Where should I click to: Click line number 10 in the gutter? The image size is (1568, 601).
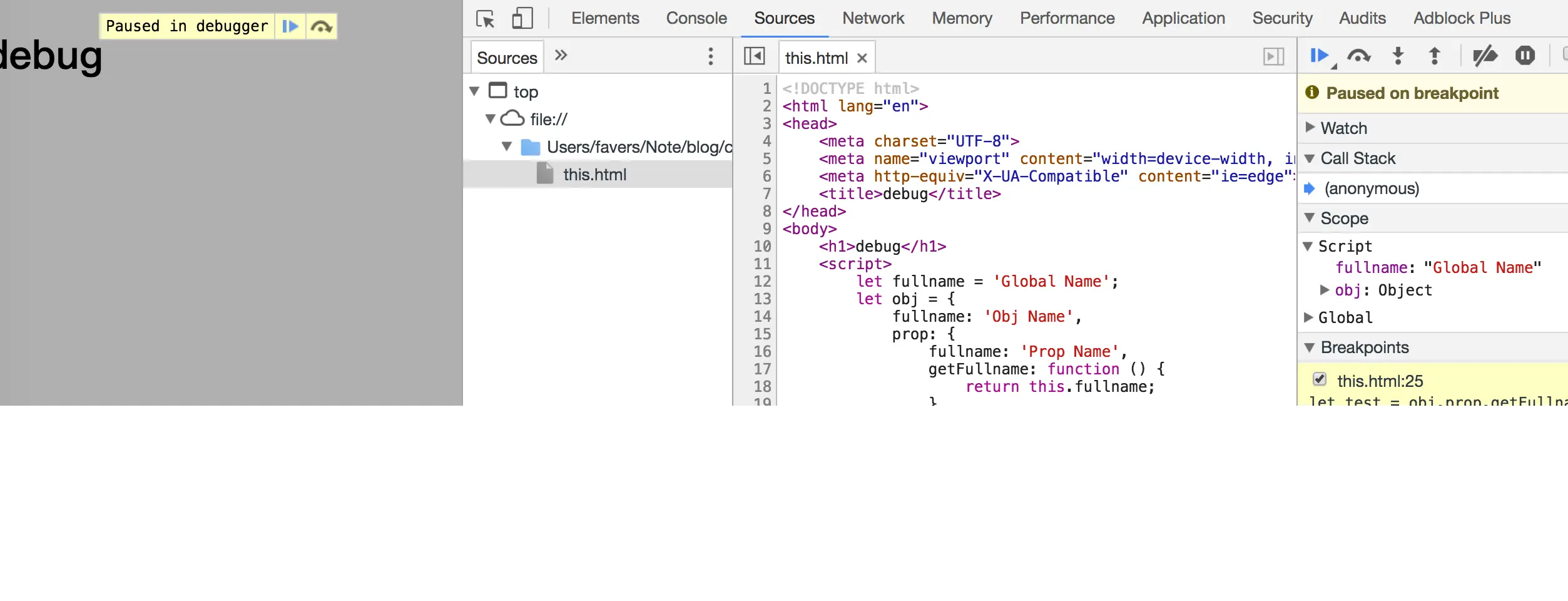(762, 247)
